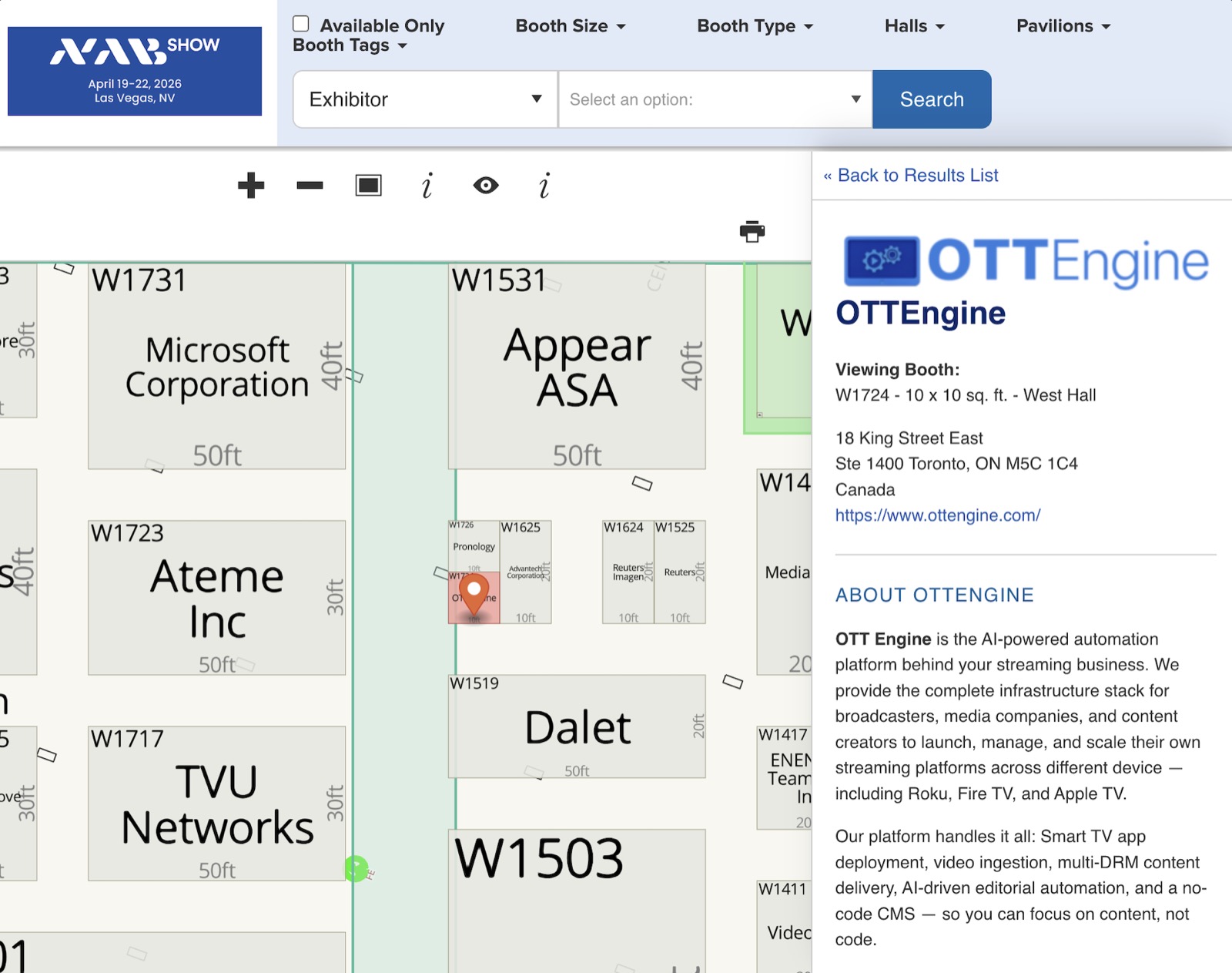1232x973 pixels.
Task: Click the OTTEngine company name heading
Action: point(921,314)
